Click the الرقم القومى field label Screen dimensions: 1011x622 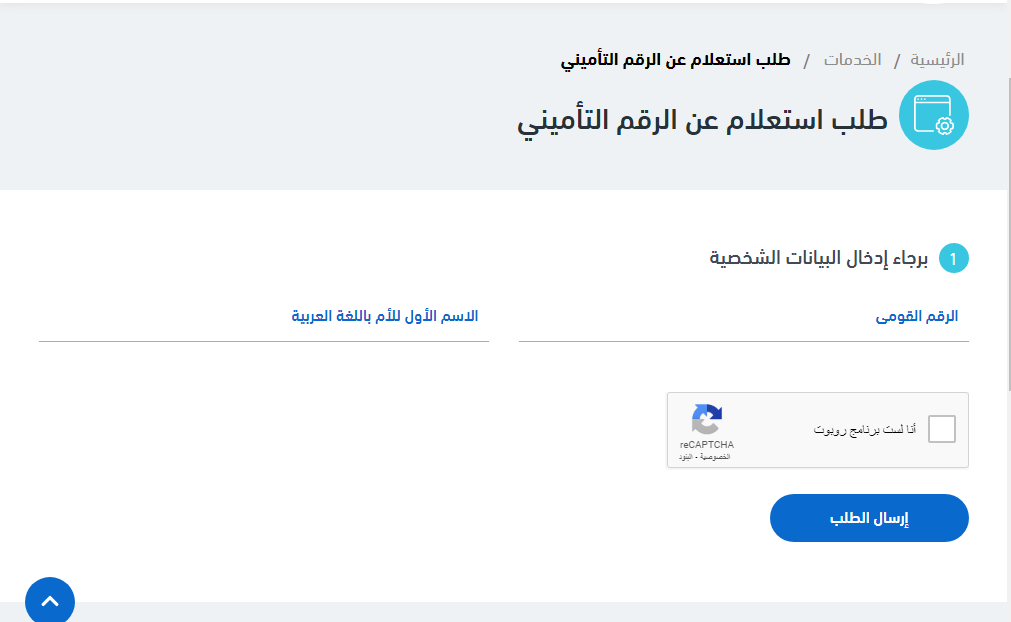point(917,316)
